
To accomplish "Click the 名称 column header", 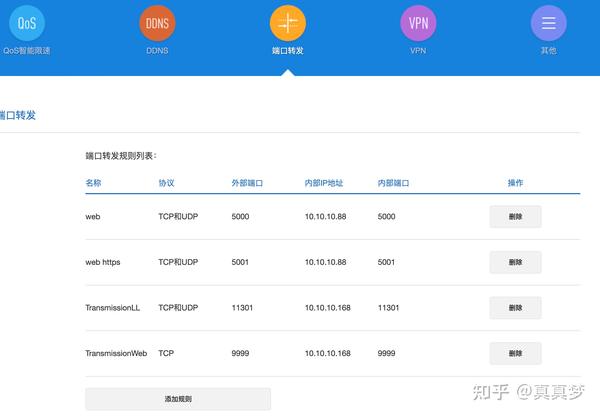I will click(93, 183).
